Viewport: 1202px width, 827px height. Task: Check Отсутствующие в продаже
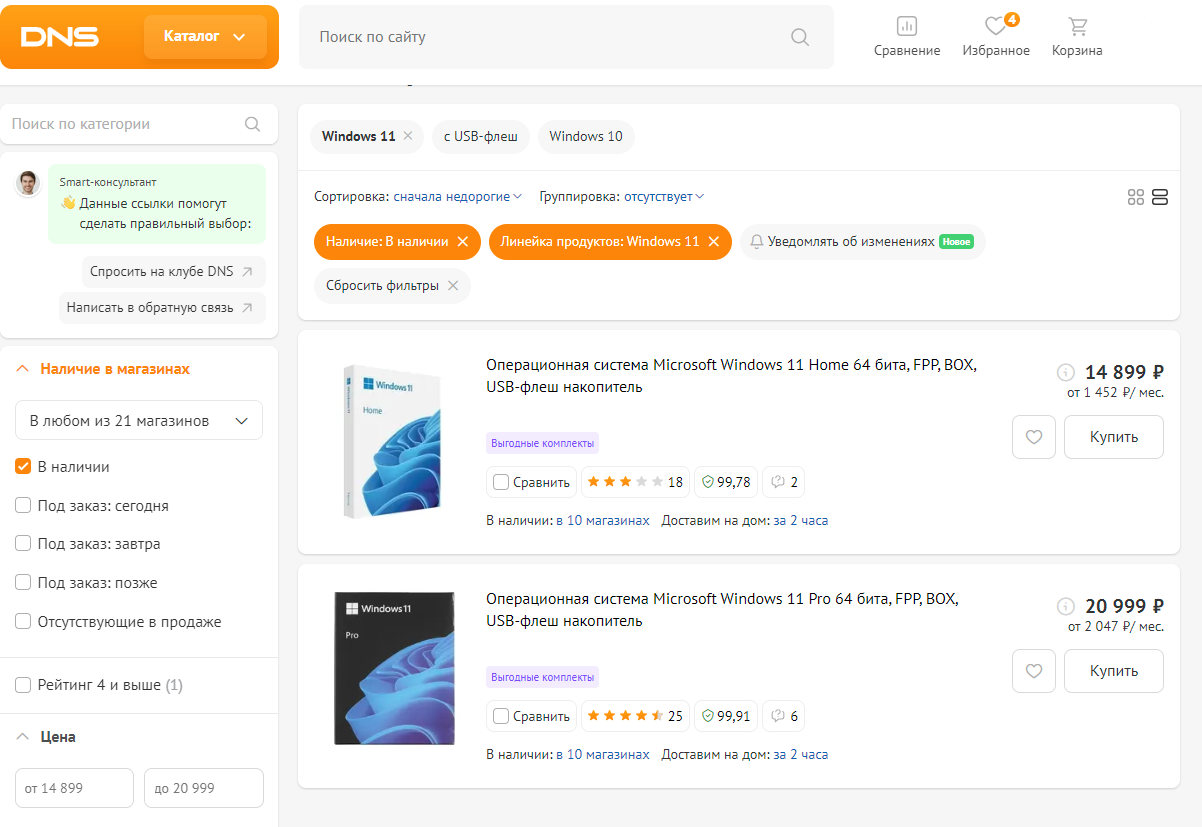[x=23, y=622]
